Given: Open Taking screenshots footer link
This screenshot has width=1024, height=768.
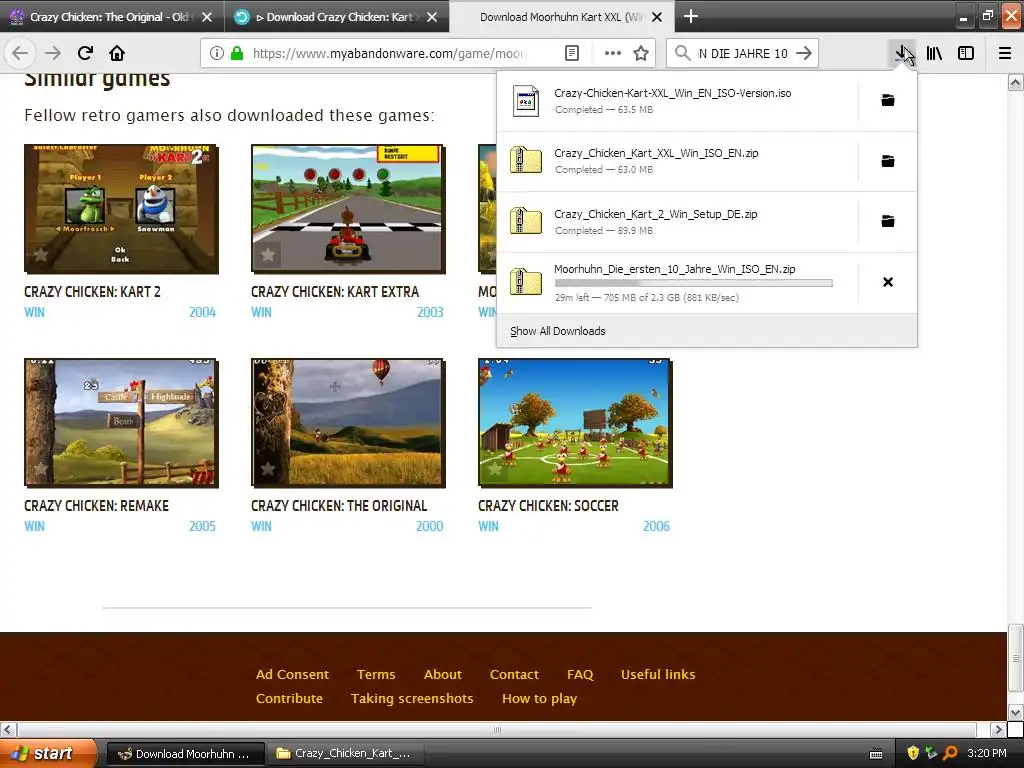Looking at the screenshot, I should [x=412, y=699].
